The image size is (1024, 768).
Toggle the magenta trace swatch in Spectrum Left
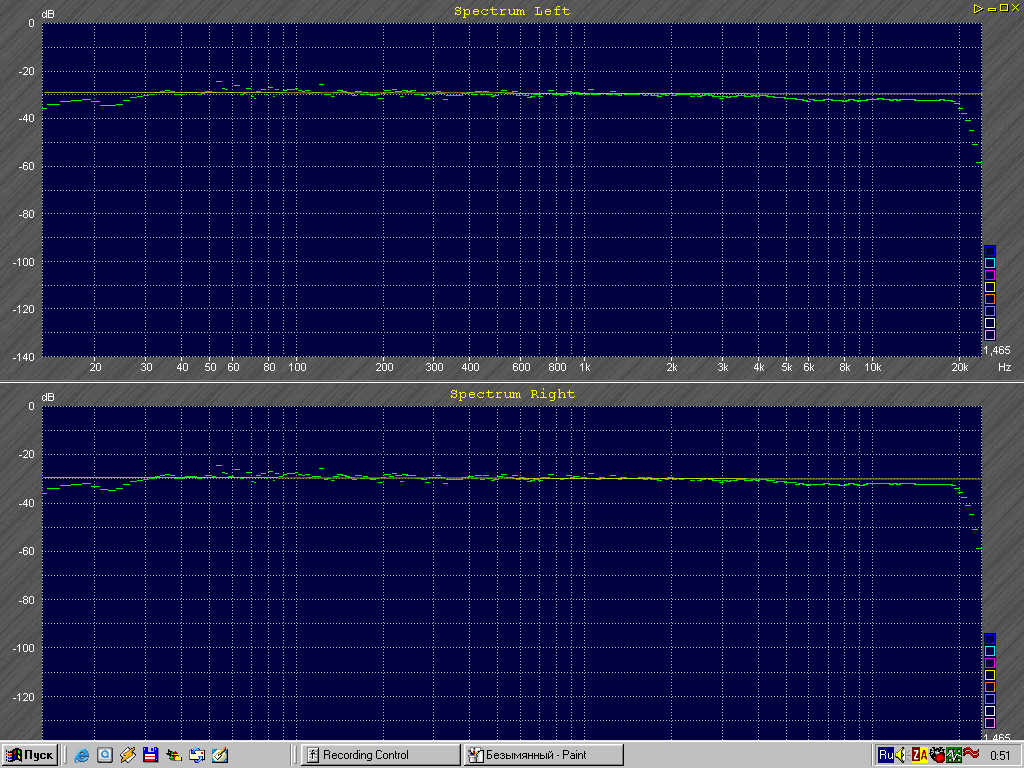tap(990, 275)
